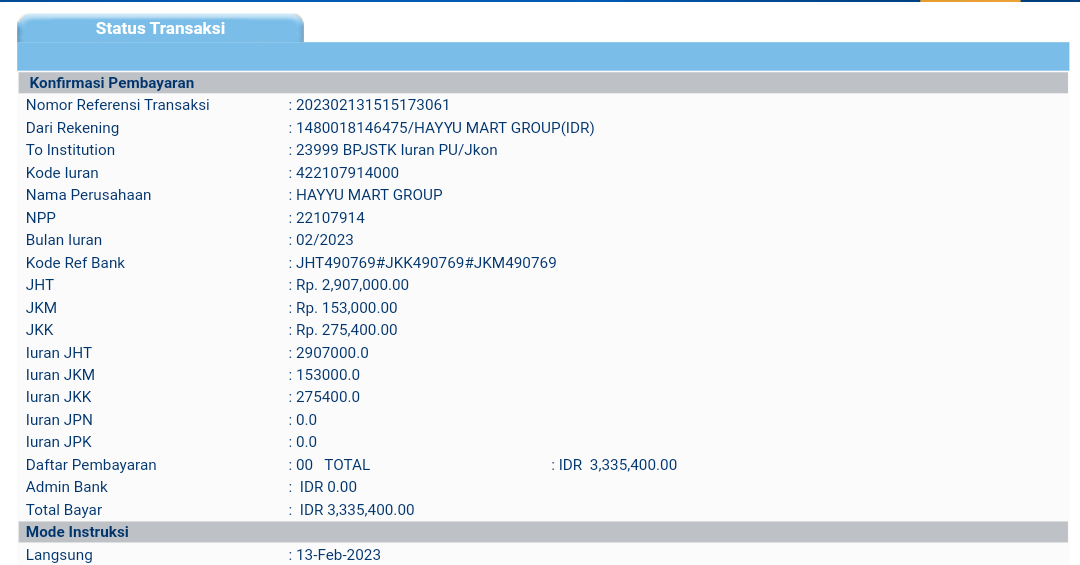This screenshot has height=565, width=1080.
Task: Click the Iuran JHT value 2907000.0
Action: (x=332, y=353)
